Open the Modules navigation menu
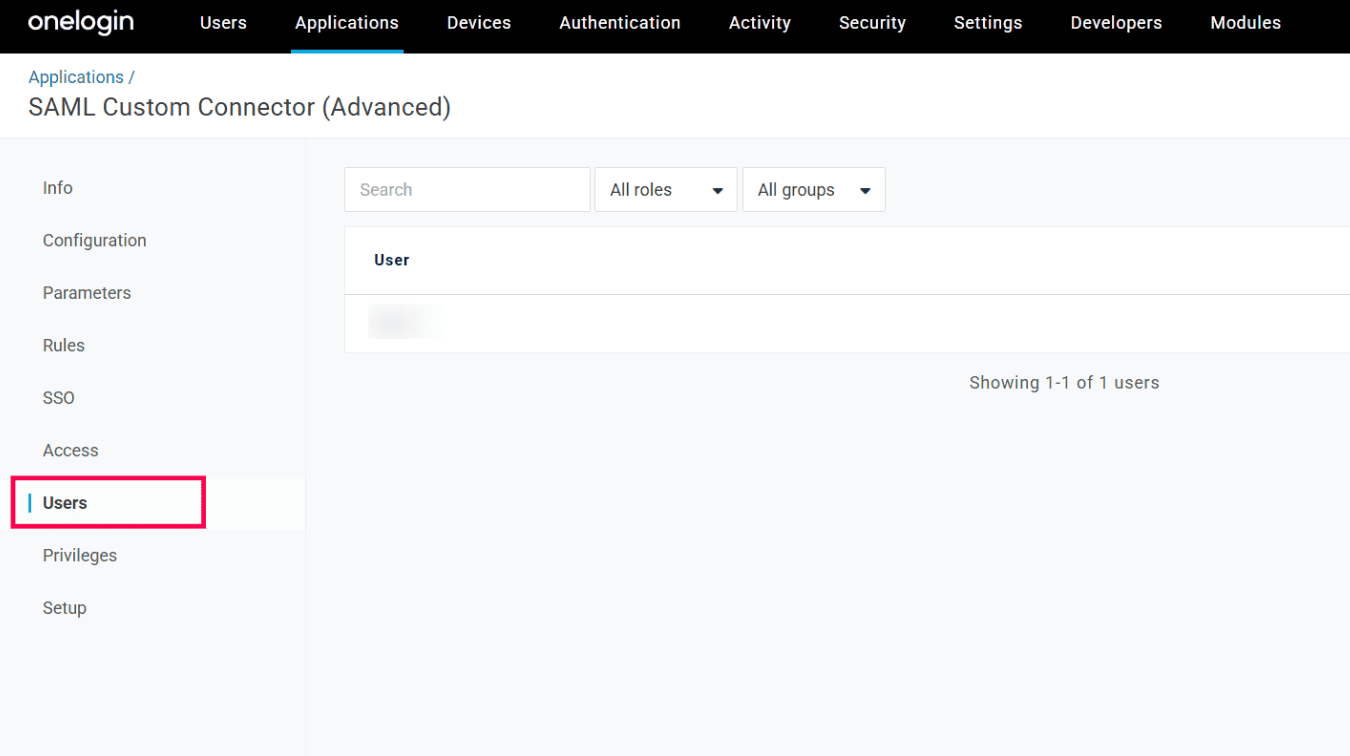The image size is (1350, 756). point(1245,22)
